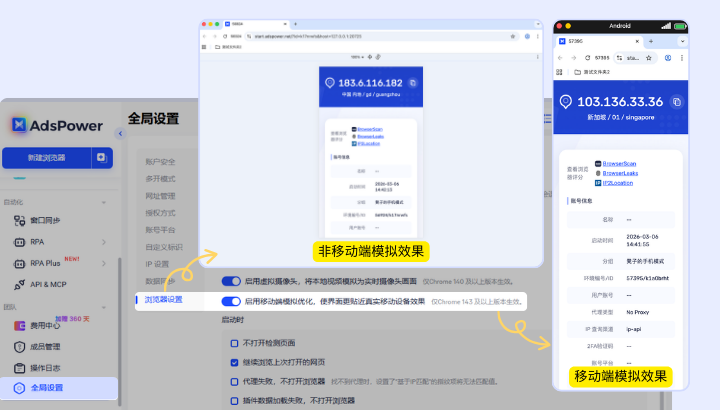Select the 账户安全 settings tab
720x410 pixels.
tap(160, 162)
